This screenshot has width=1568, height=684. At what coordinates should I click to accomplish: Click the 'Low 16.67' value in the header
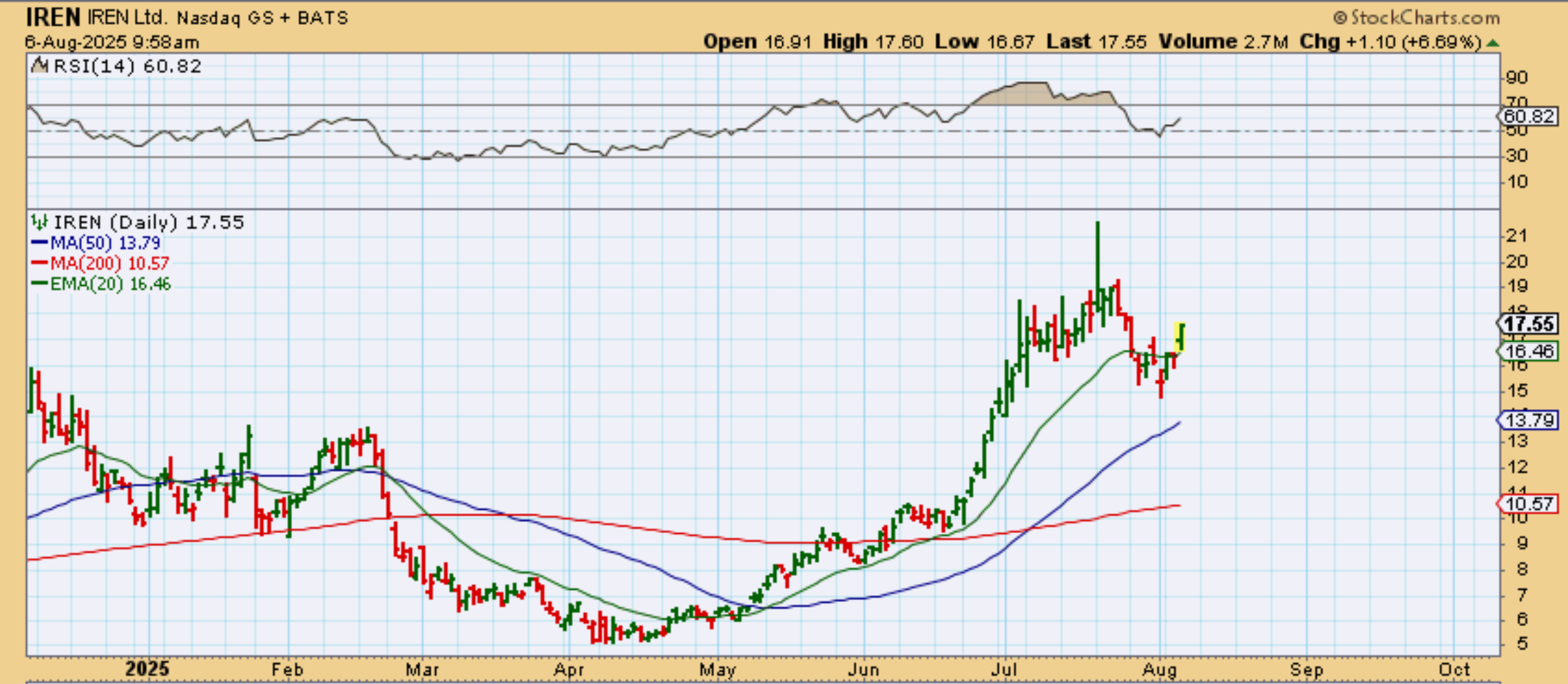(985, 42)
